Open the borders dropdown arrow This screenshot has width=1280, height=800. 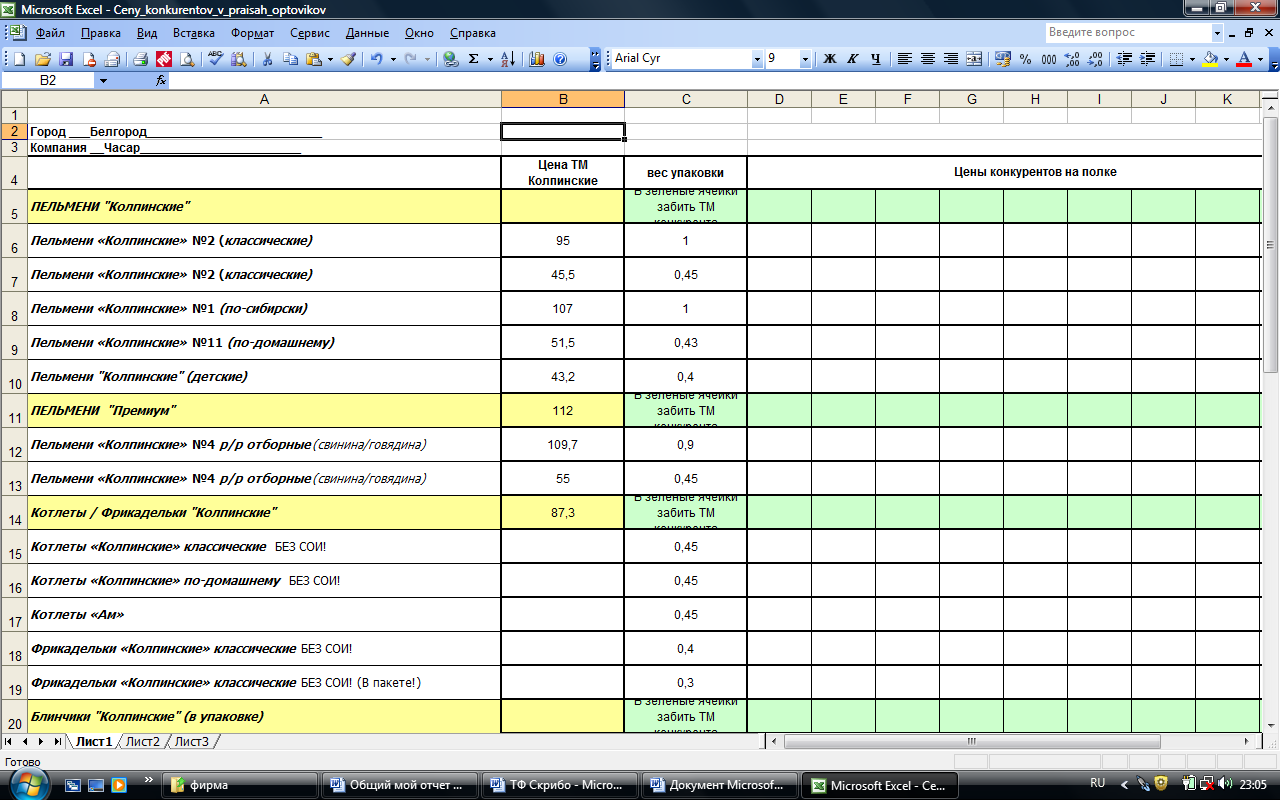click(1192, 59)
